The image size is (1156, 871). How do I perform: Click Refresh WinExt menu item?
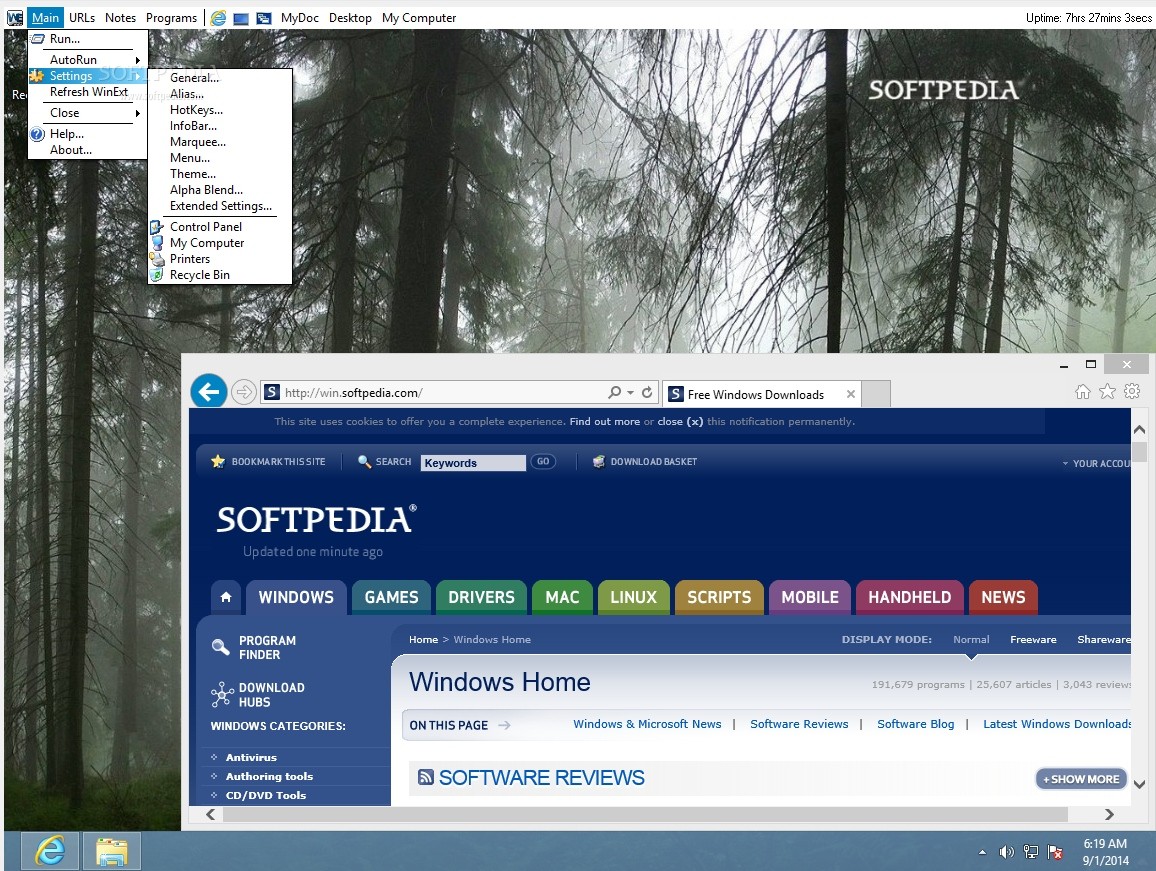88,92
